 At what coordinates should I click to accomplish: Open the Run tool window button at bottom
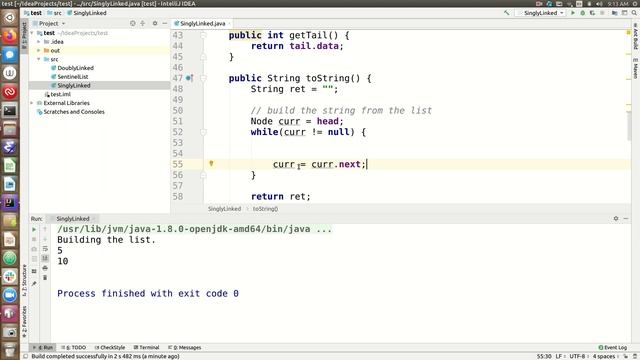43,348
